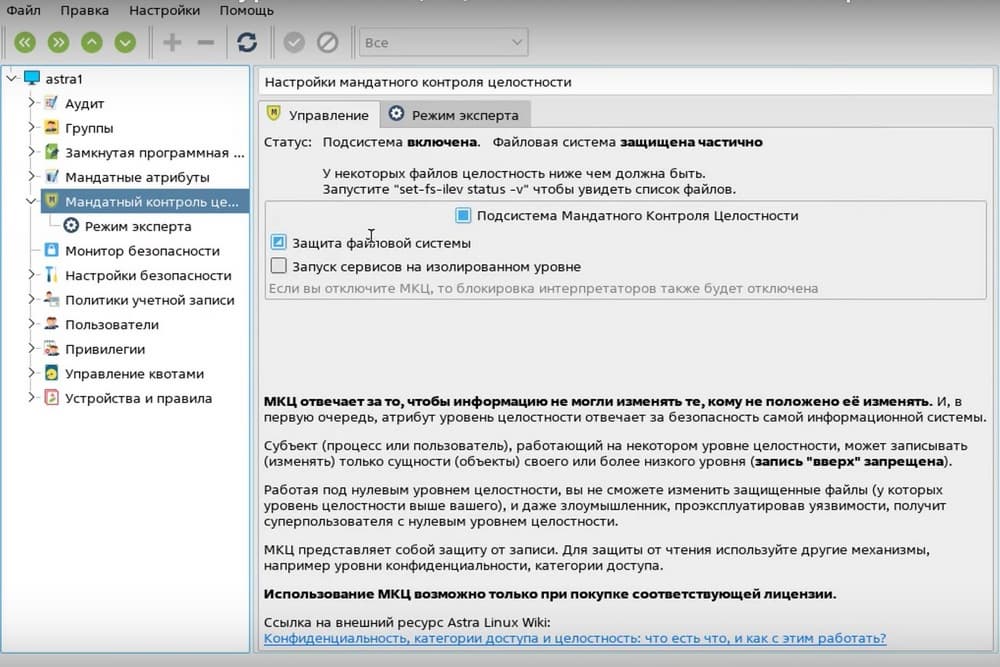Open the Помощь menu

(246, 10)
